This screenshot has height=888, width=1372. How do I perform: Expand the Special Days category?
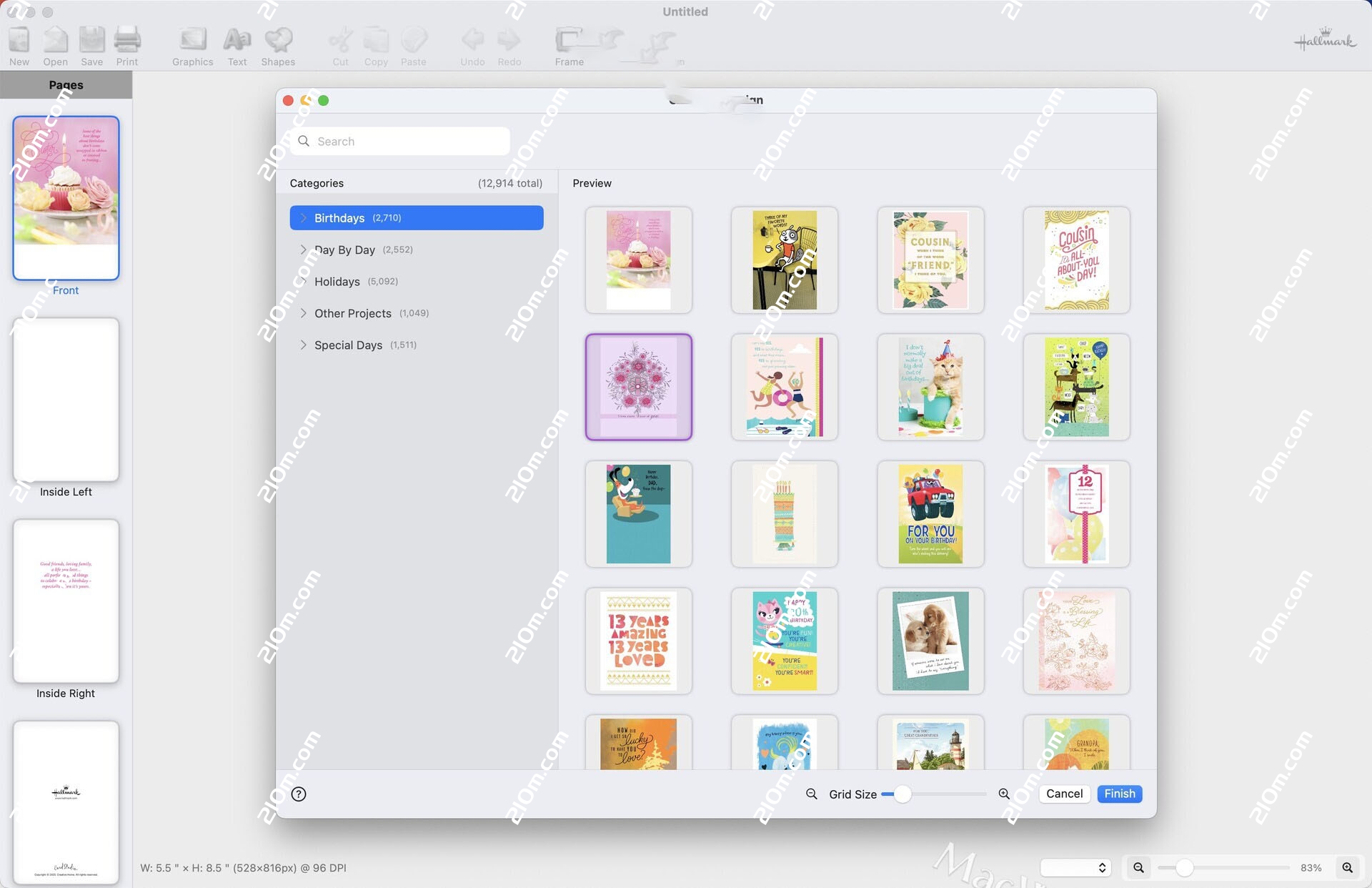click(x=304, y=345)
